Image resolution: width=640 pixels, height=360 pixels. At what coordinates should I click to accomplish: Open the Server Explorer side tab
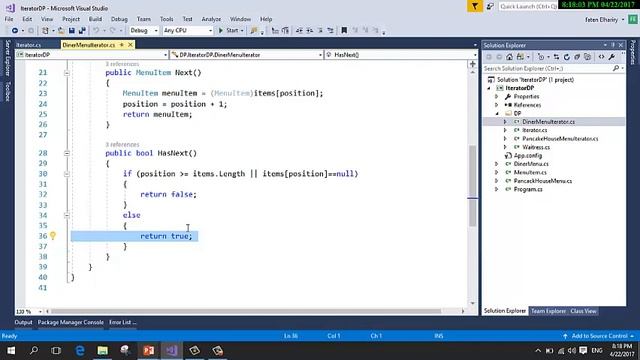7,58
